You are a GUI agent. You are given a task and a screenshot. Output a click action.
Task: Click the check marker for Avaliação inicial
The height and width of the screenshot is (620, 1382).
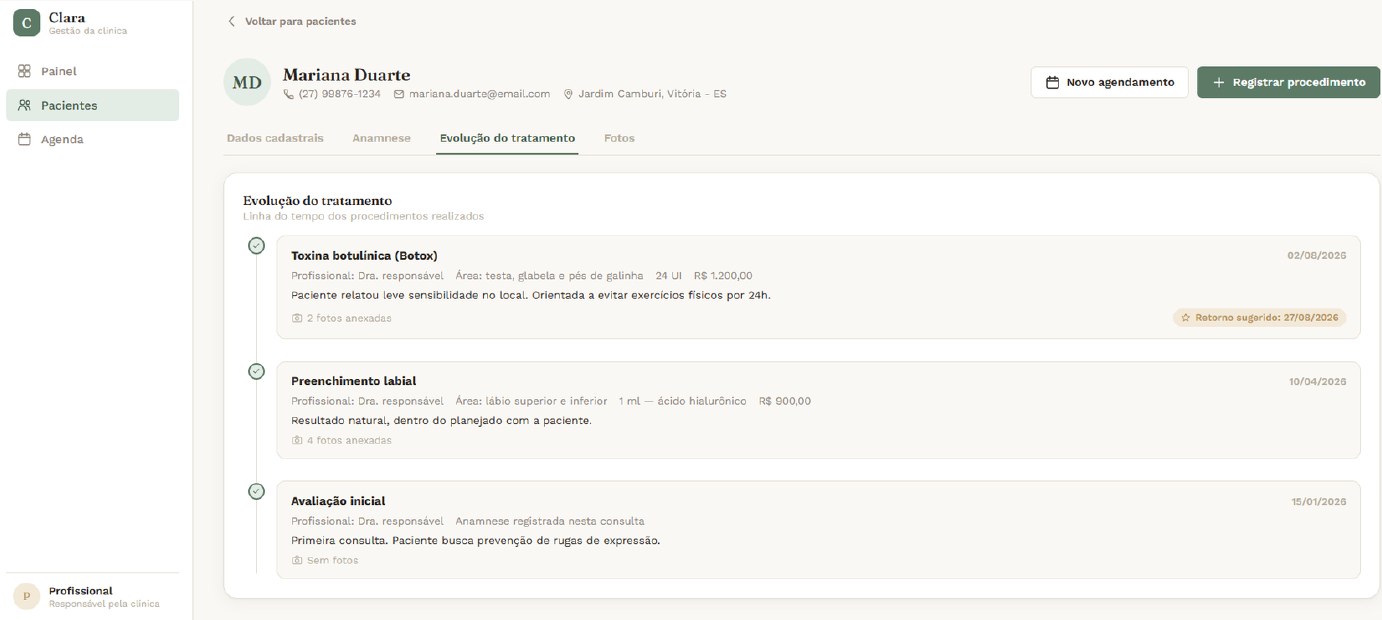click(257, 491)
